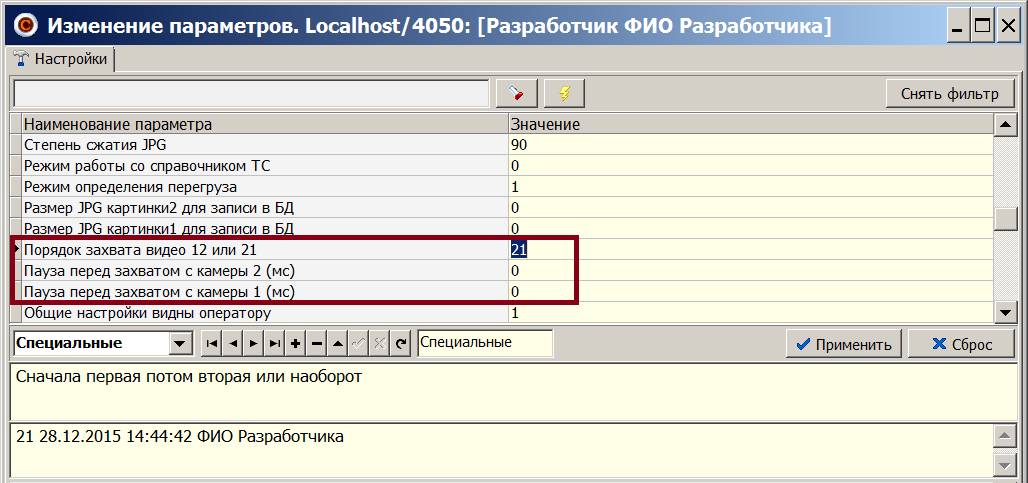Go to previous record in navigator

pyautogui.click(x=231, y=344)
